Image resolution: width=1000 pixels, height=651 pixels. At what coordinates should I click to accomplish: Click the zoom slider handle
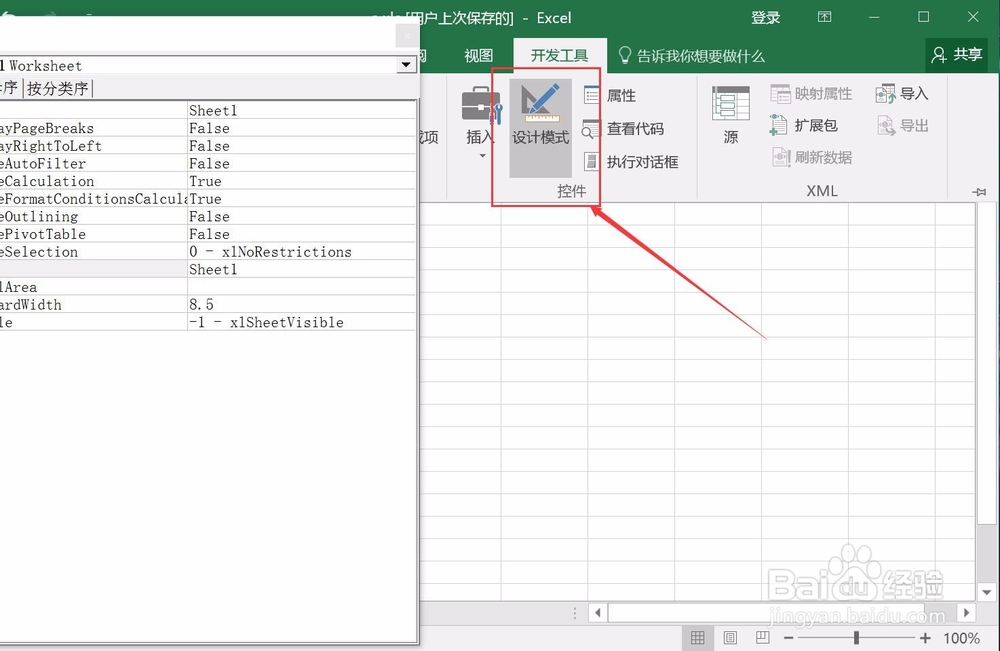pos(857,638)
